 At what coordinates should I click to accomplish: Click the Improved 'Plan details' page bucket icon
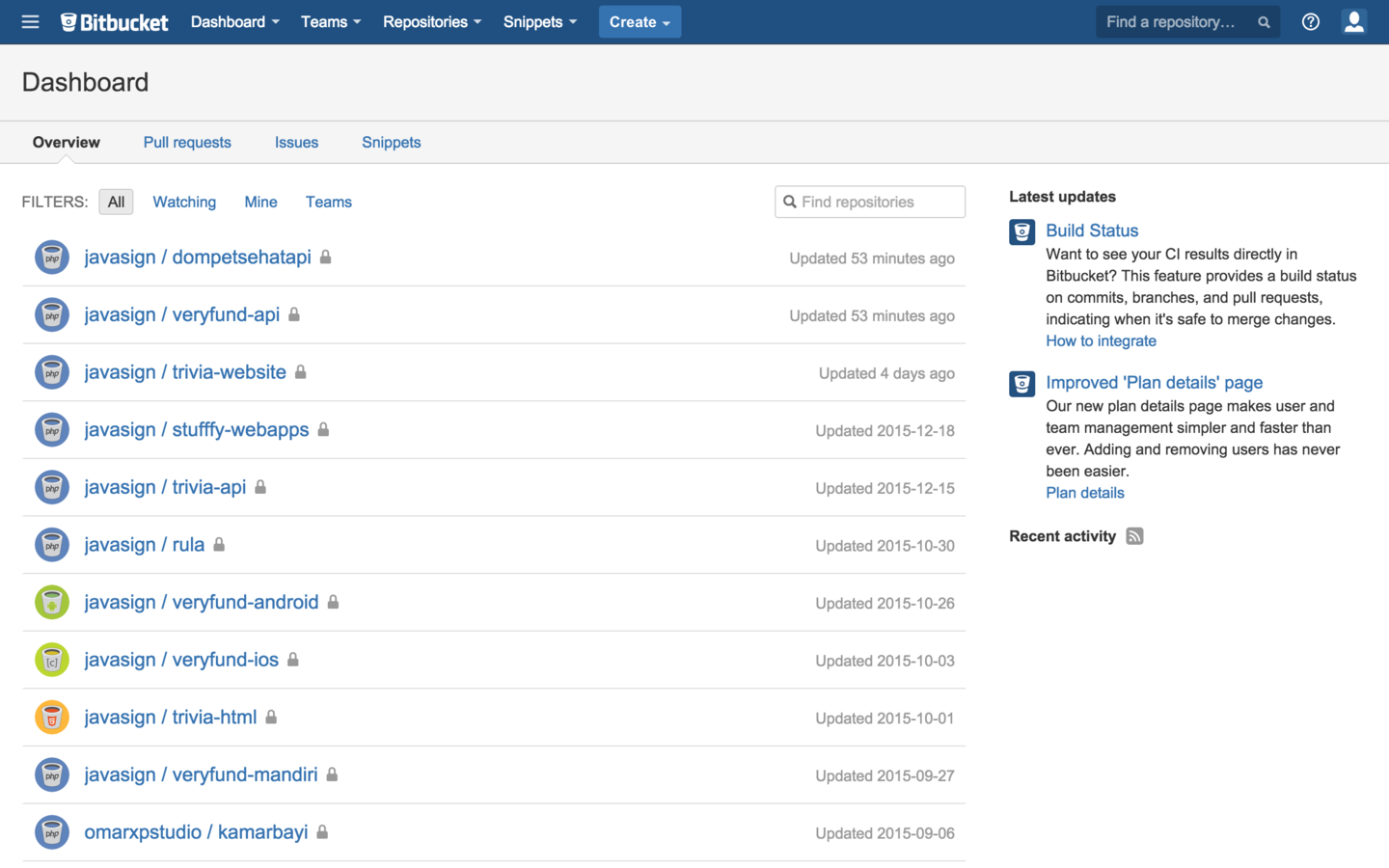[1021, 384]
